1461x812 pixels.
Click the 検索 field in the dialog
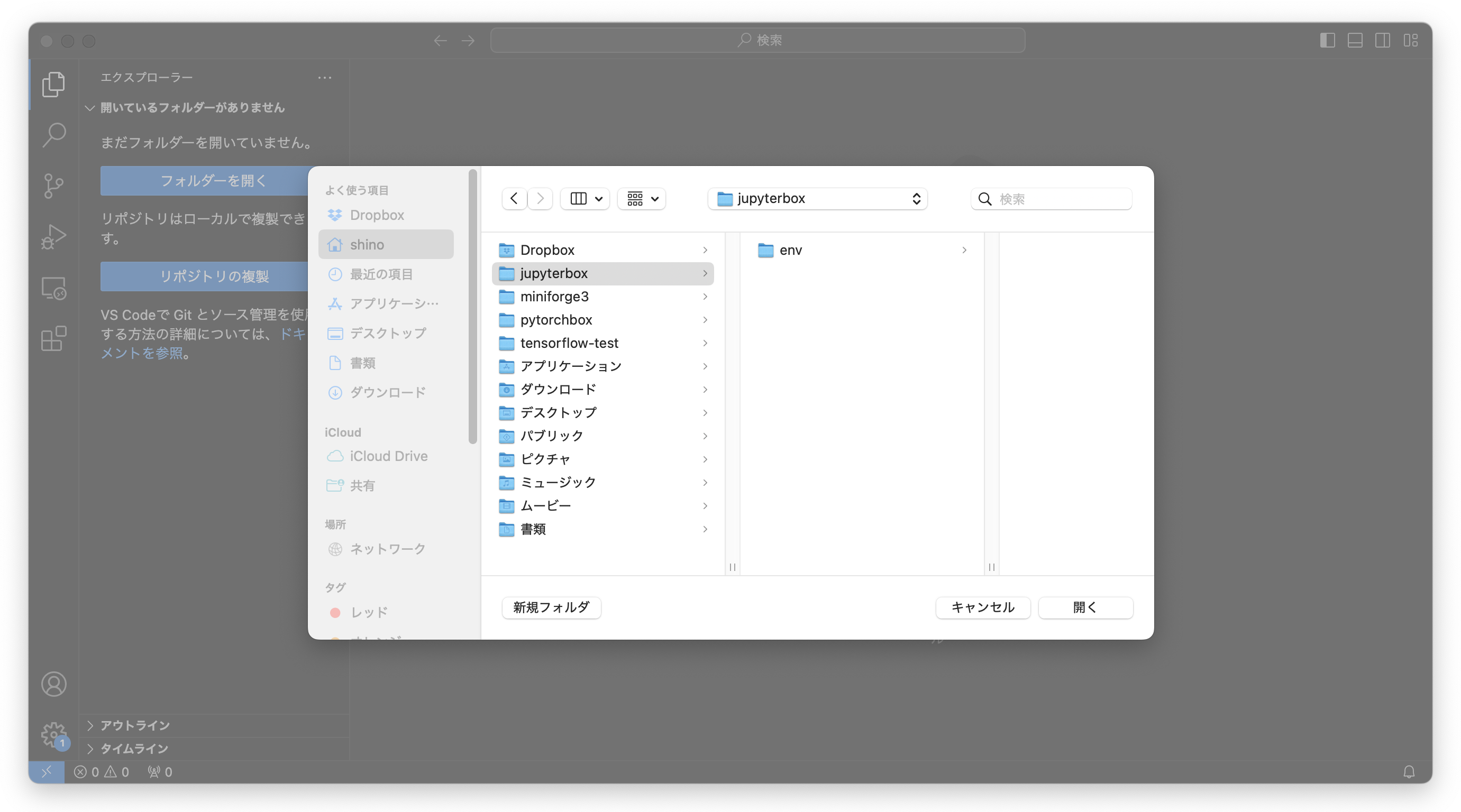(1051, 199)
